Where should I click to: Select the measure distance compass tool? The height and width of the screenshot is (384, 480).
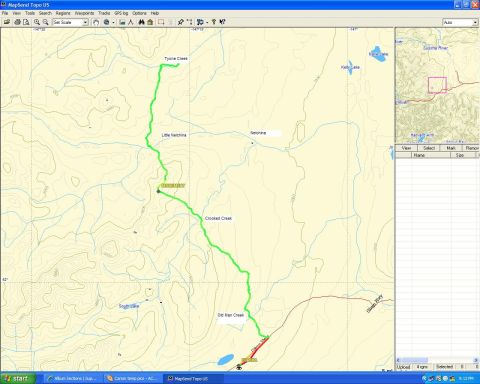(131, 22)
